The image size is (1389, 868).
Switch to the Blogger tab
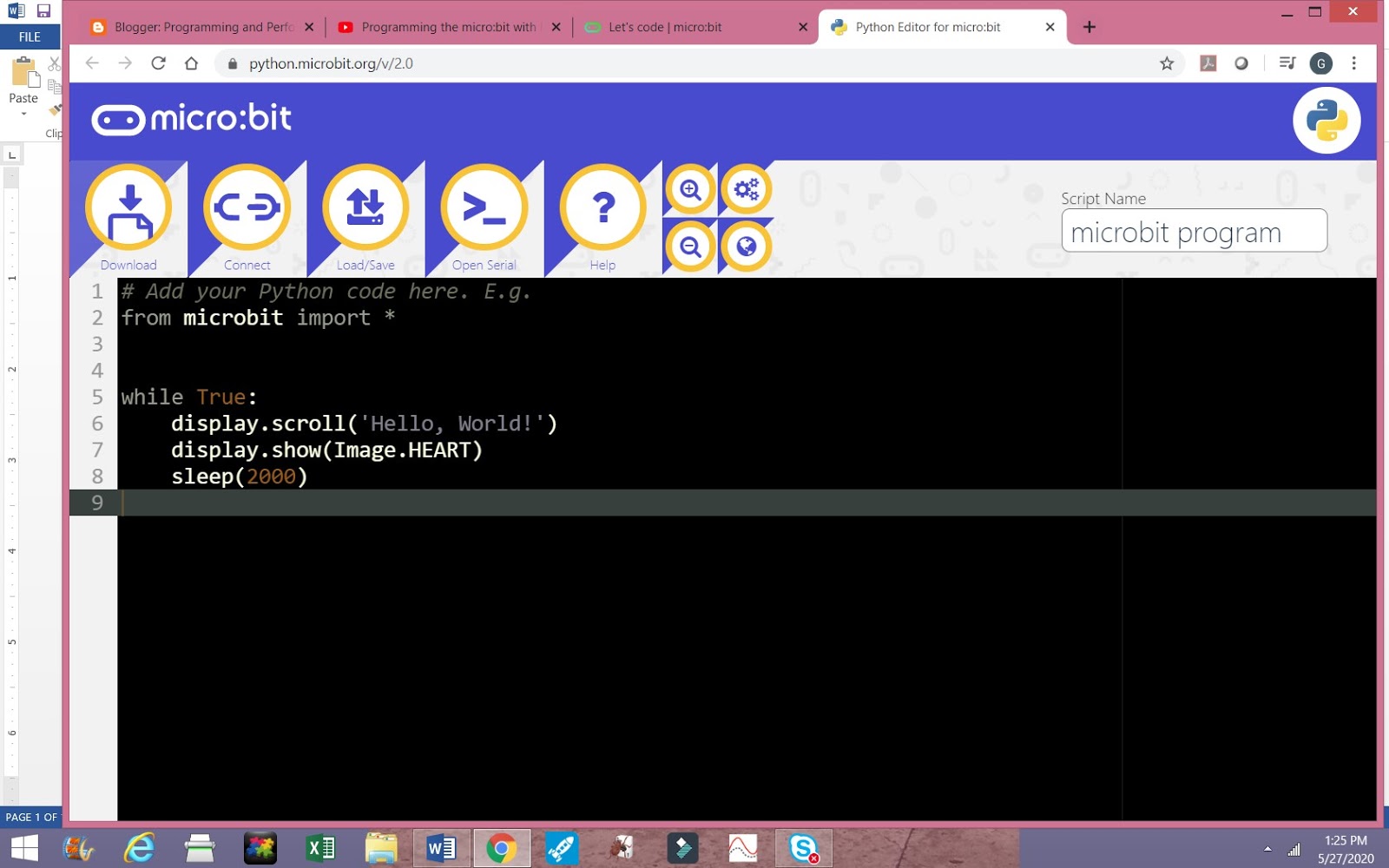coord(201,27)
